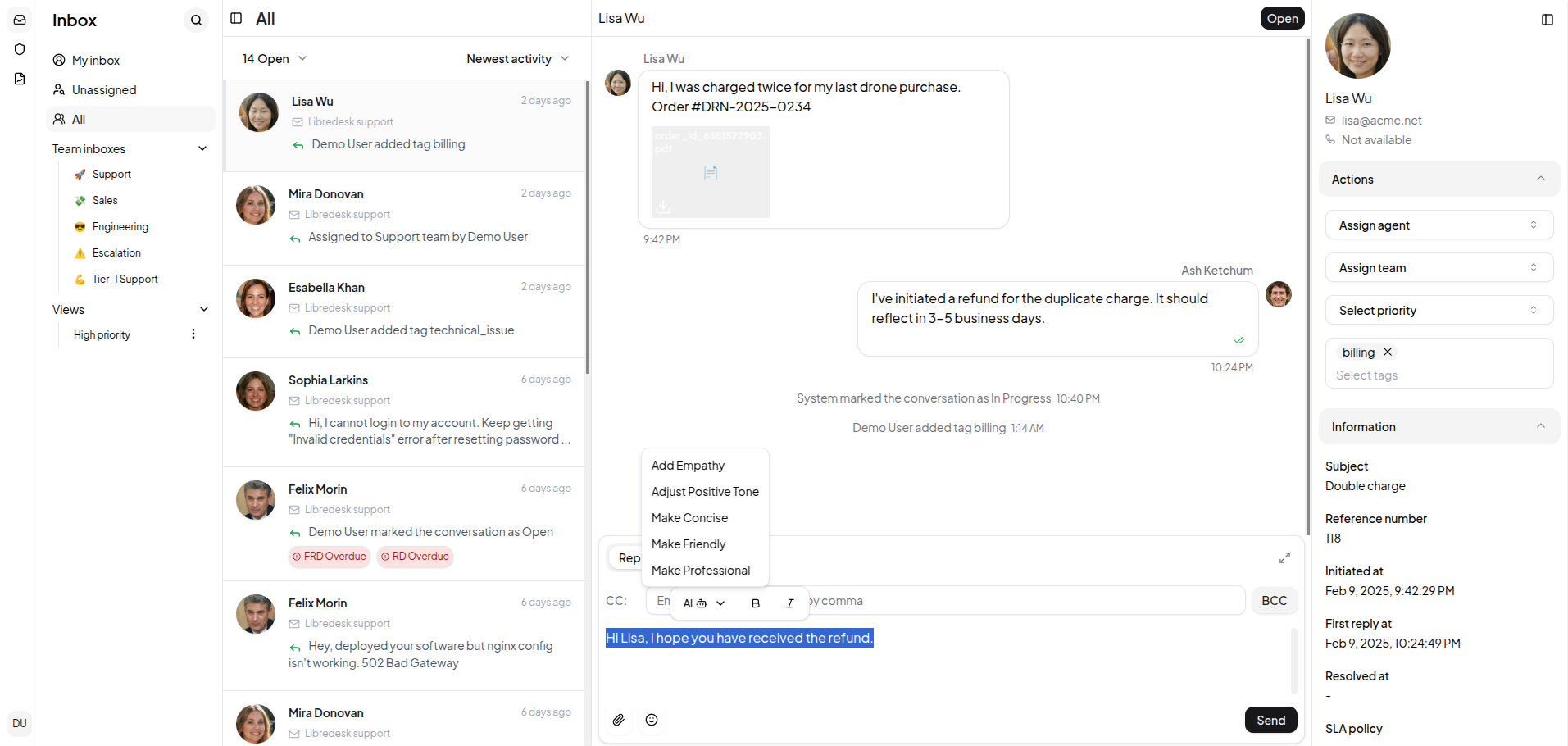Apply bold formatting to the selected text
Image resolution: width=1568 pixels, height=746 pixels.
755,603
